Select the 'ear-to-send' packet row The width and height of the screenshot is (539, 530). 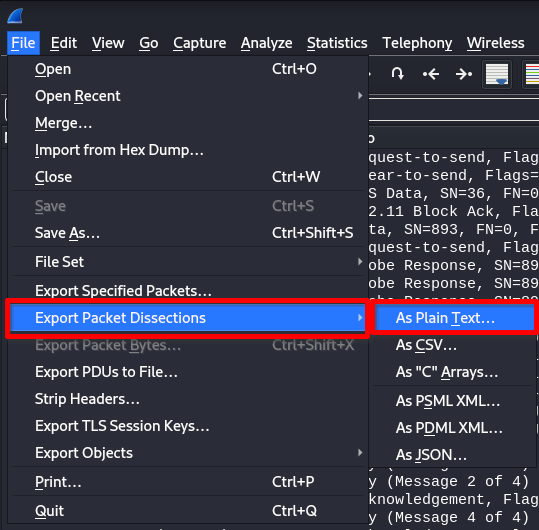click(x=454, y=176)
